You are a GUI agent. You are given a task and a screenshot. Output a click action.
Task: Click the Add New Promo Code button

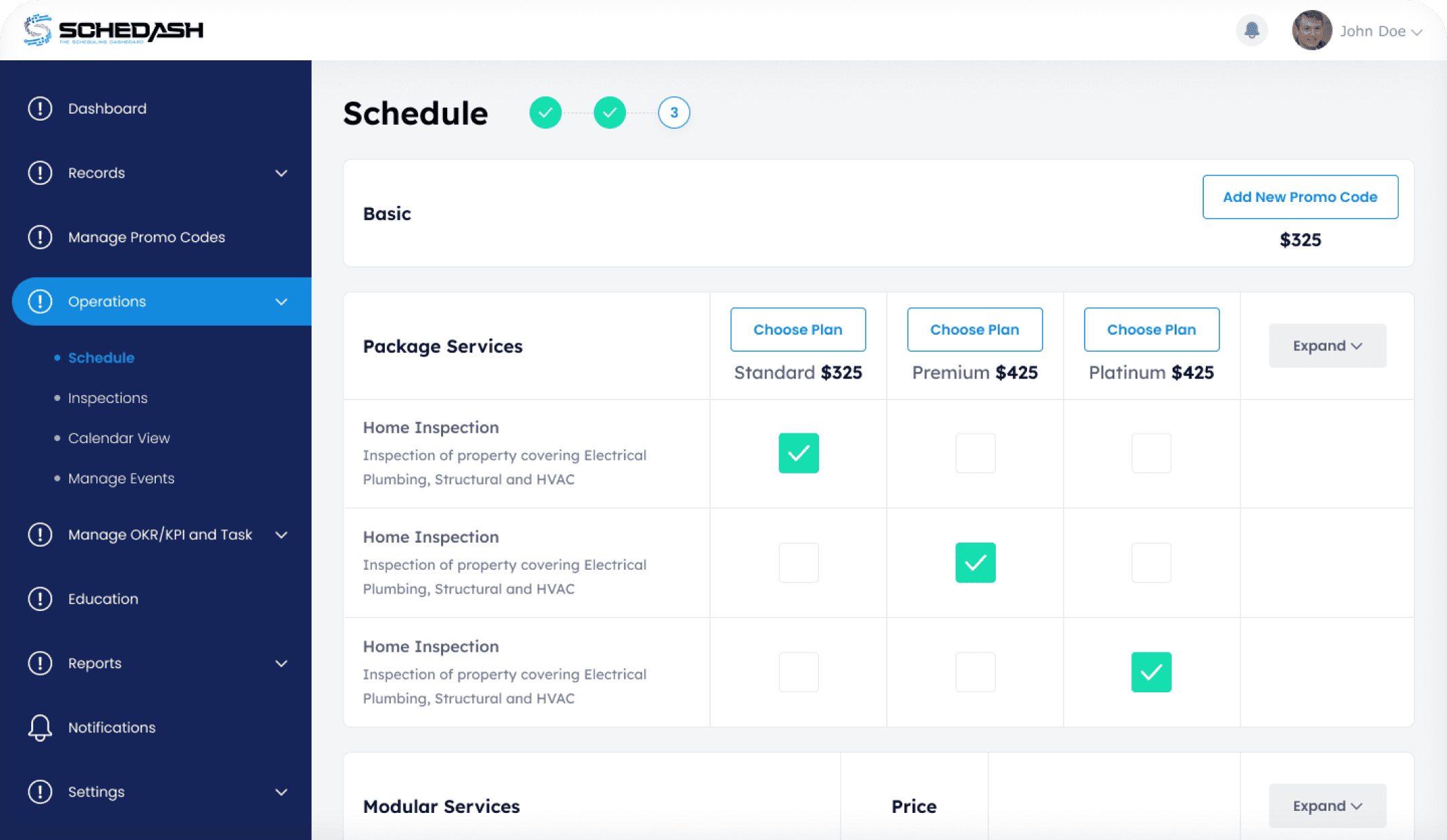coord(1300,196)
